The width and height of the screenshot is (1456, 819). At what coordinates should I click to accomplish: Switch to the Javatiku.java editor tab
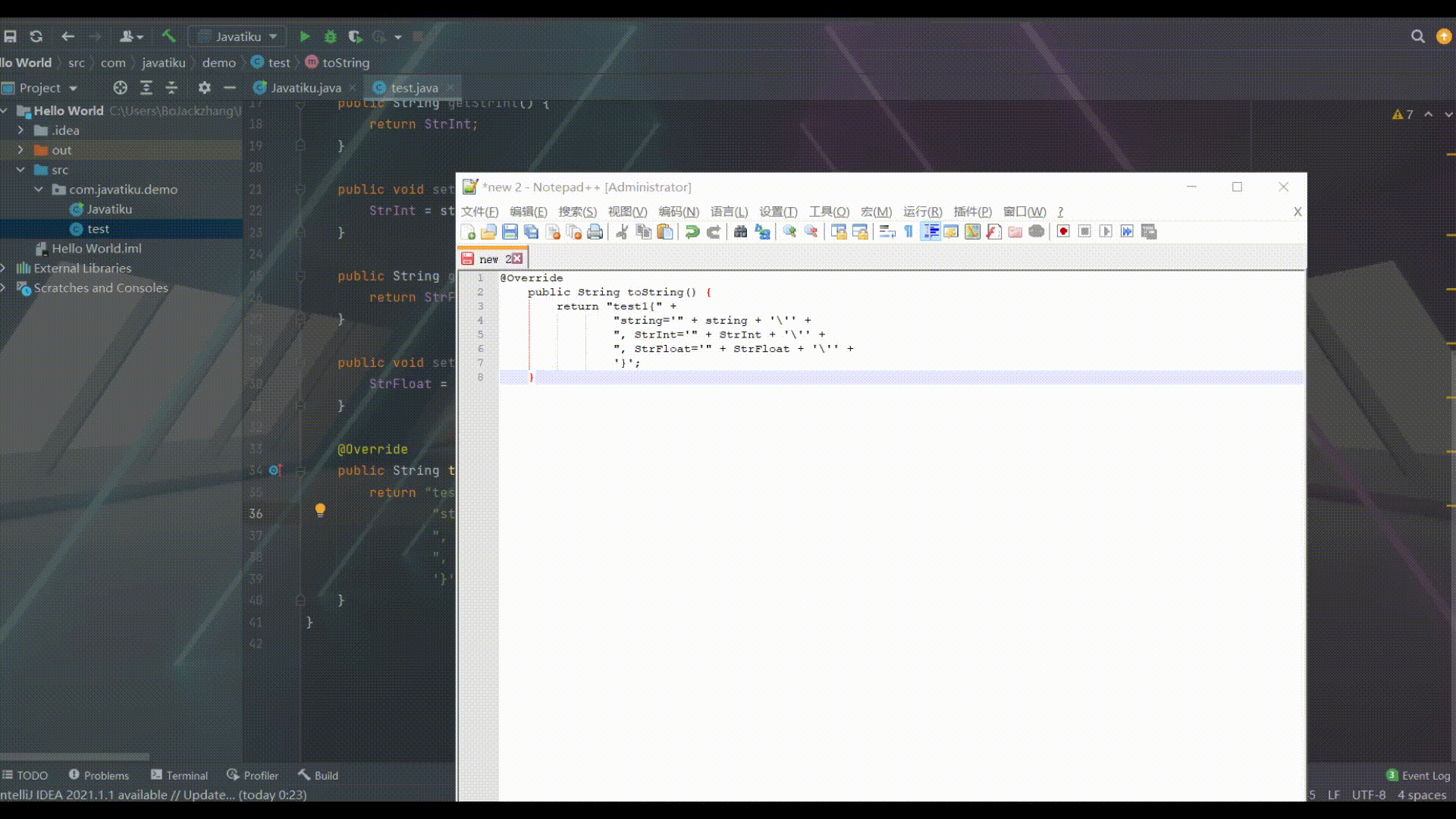pyautogui.click(x=305, y=88)
